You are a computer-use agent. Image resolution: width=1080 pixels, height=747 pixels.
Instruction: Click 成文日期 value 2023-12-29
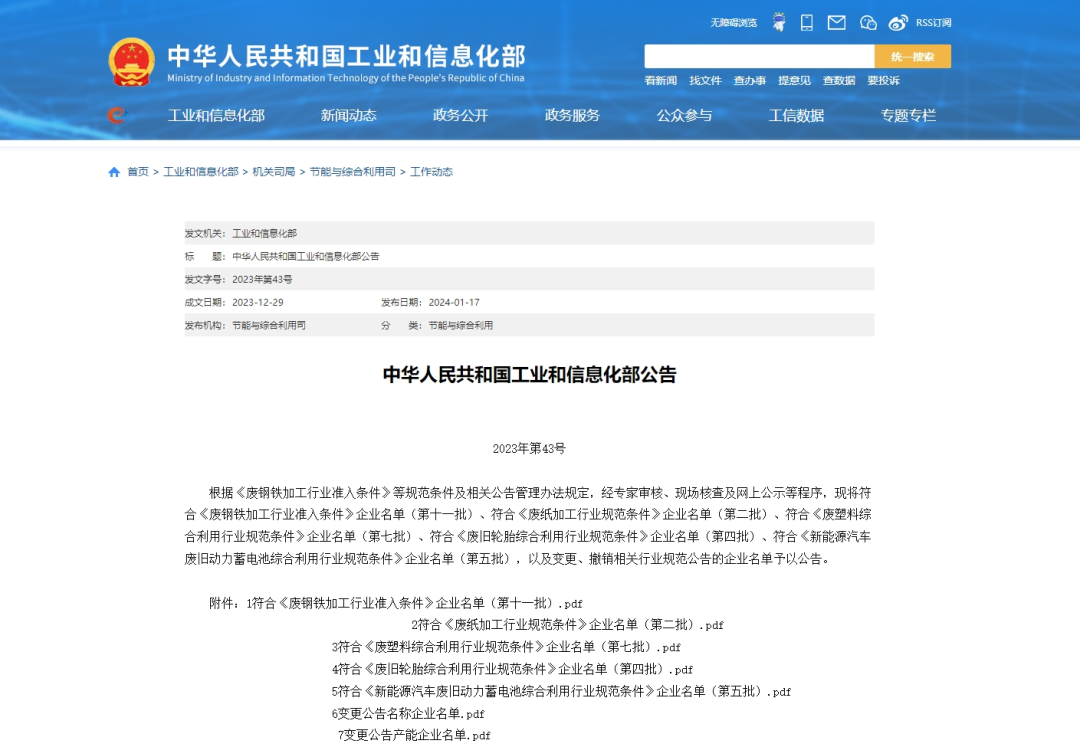(x=258, y=302)
